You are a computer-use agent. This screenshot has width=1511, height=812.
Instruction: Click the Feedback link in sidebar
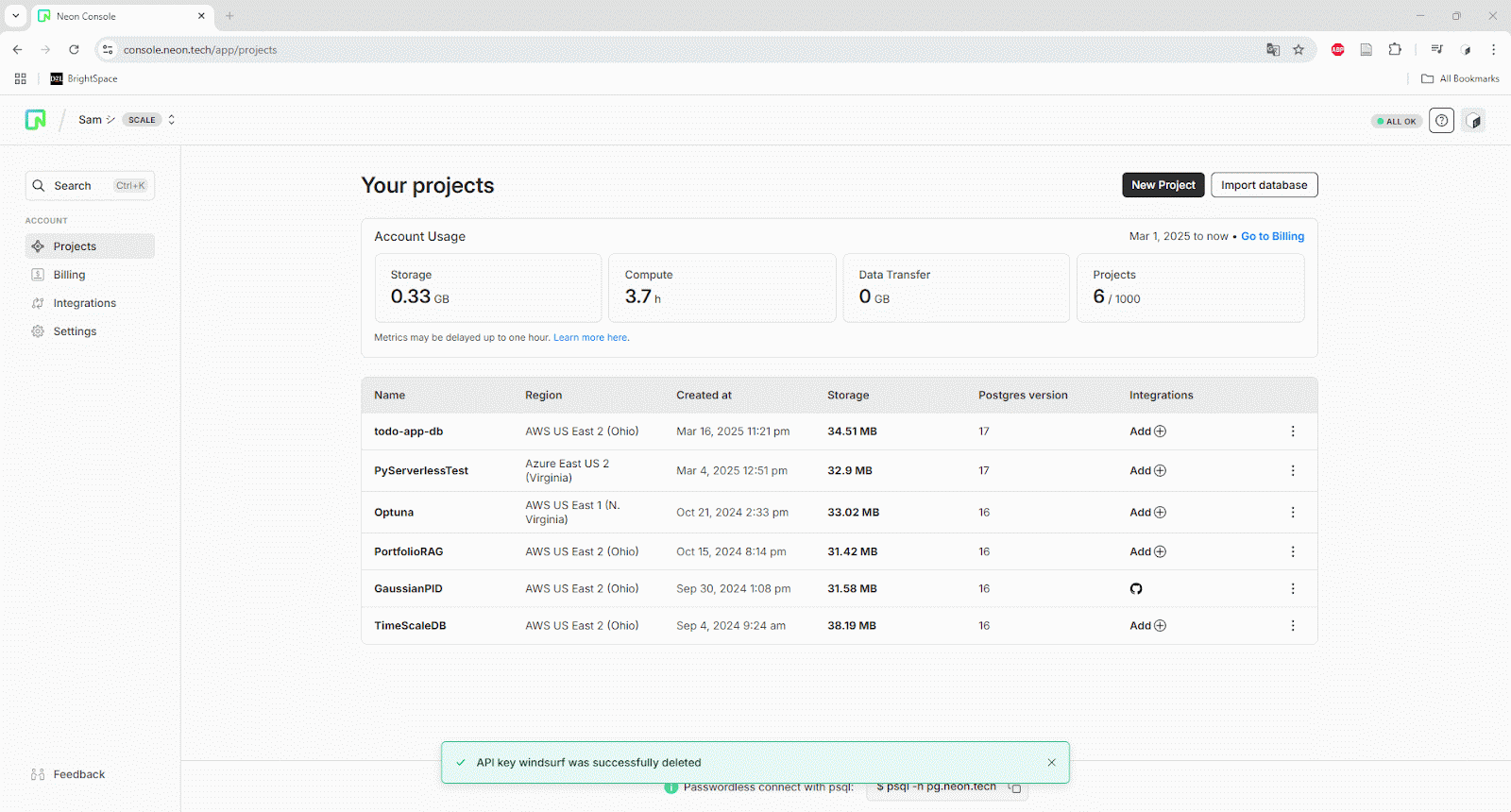(x=68, y=774)
